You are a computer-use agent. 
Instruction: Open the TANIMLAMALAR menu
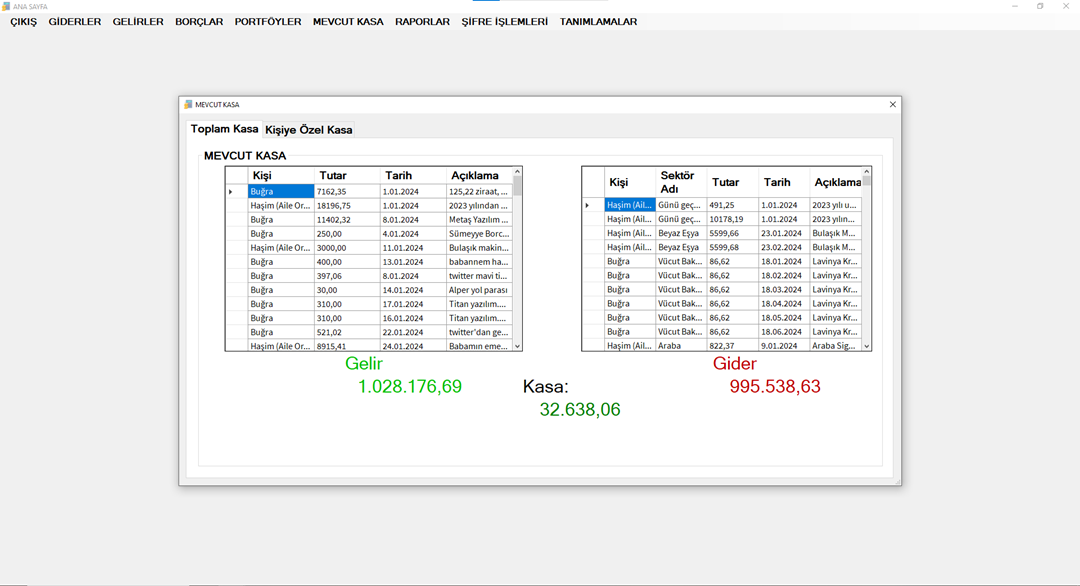(598, 21)
